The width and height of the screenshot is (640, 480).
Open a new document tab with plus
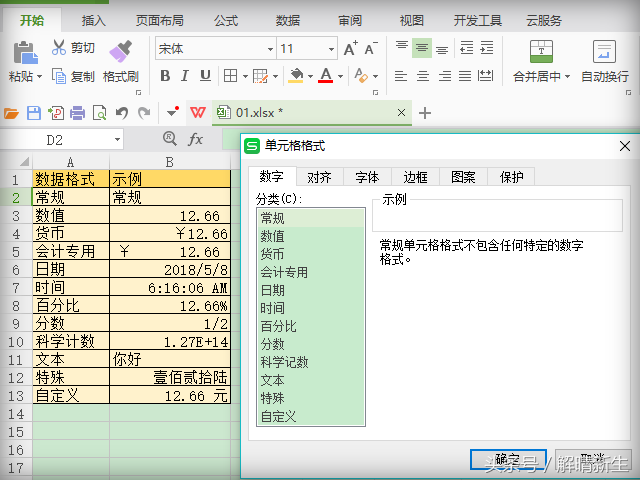tap(425, 113)
